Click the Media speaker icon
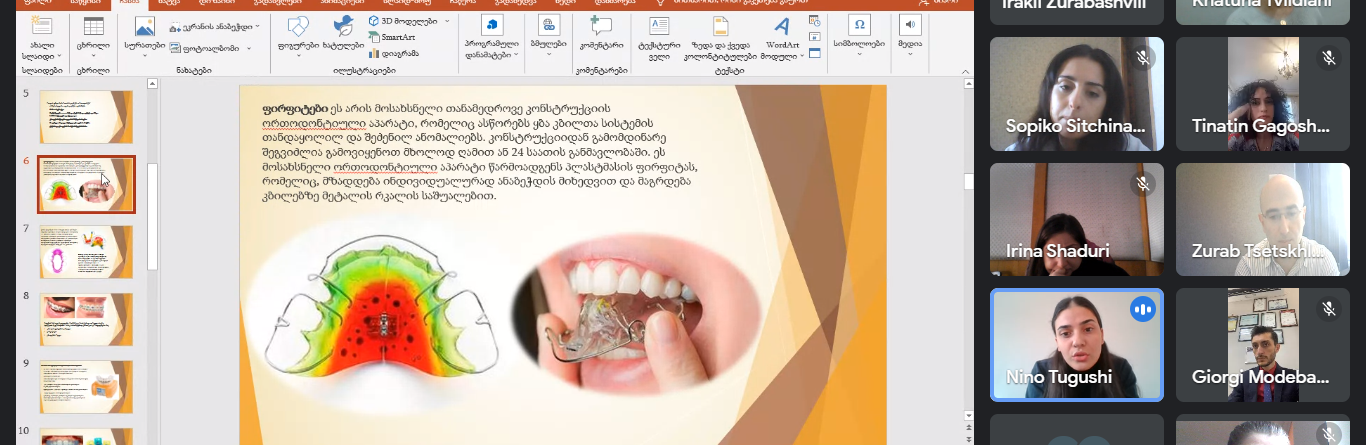This screenshot has height=445, width=1366. [910, 25]
